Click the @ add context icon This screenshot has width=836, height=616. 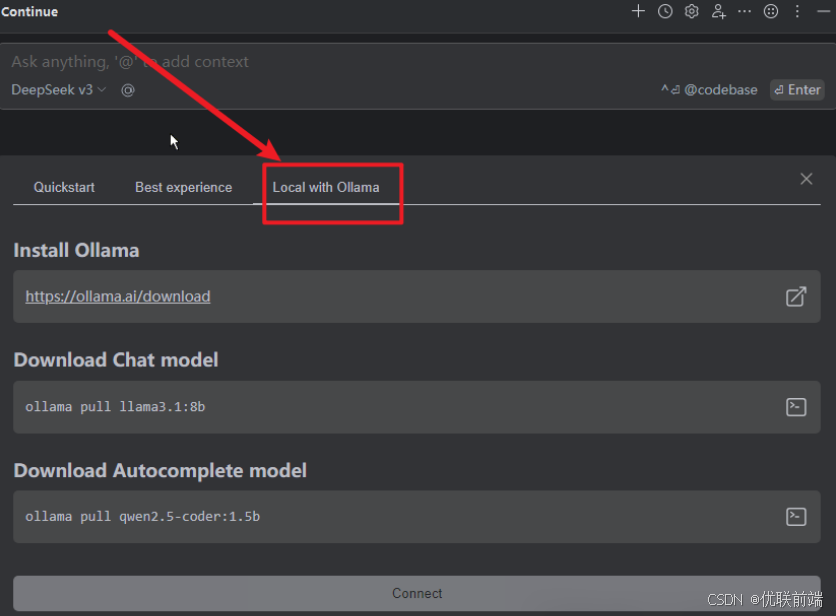(128, 90)
